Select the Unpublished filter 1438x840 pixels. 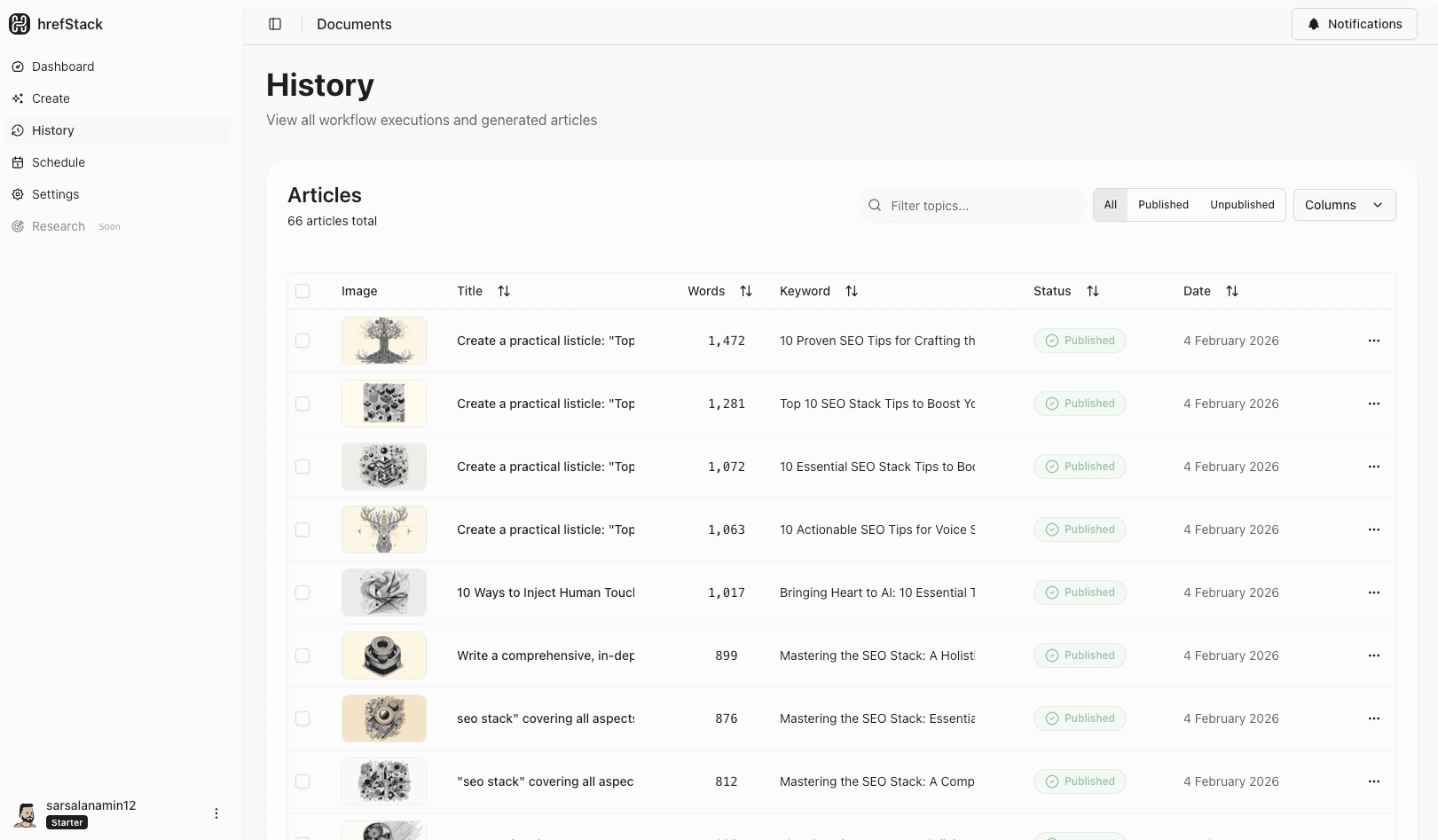1241,205
